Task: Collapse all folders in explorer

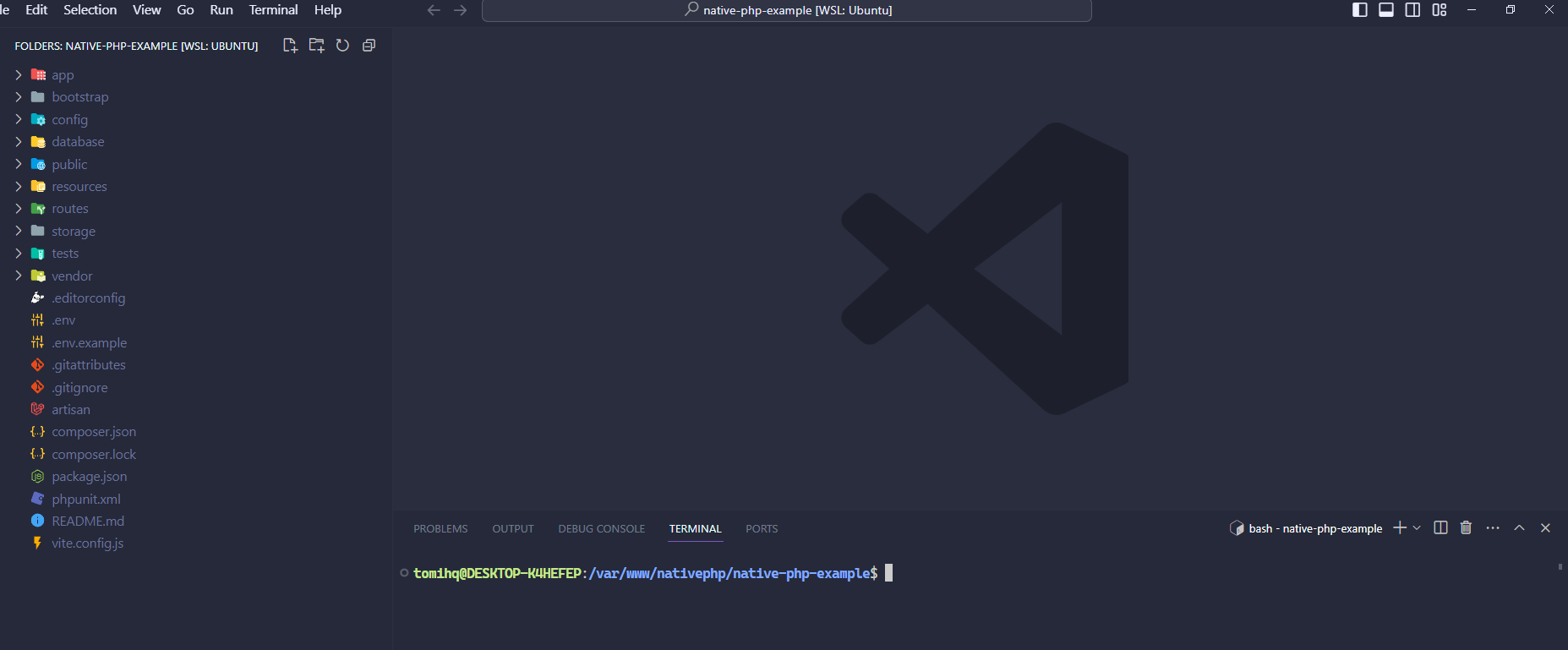Action: coord(369,46)
